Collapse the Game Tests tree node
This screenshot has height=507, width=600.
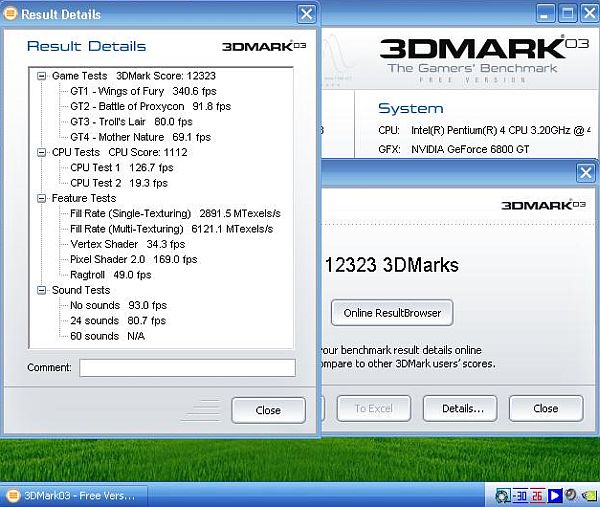(x=41, y=76)
